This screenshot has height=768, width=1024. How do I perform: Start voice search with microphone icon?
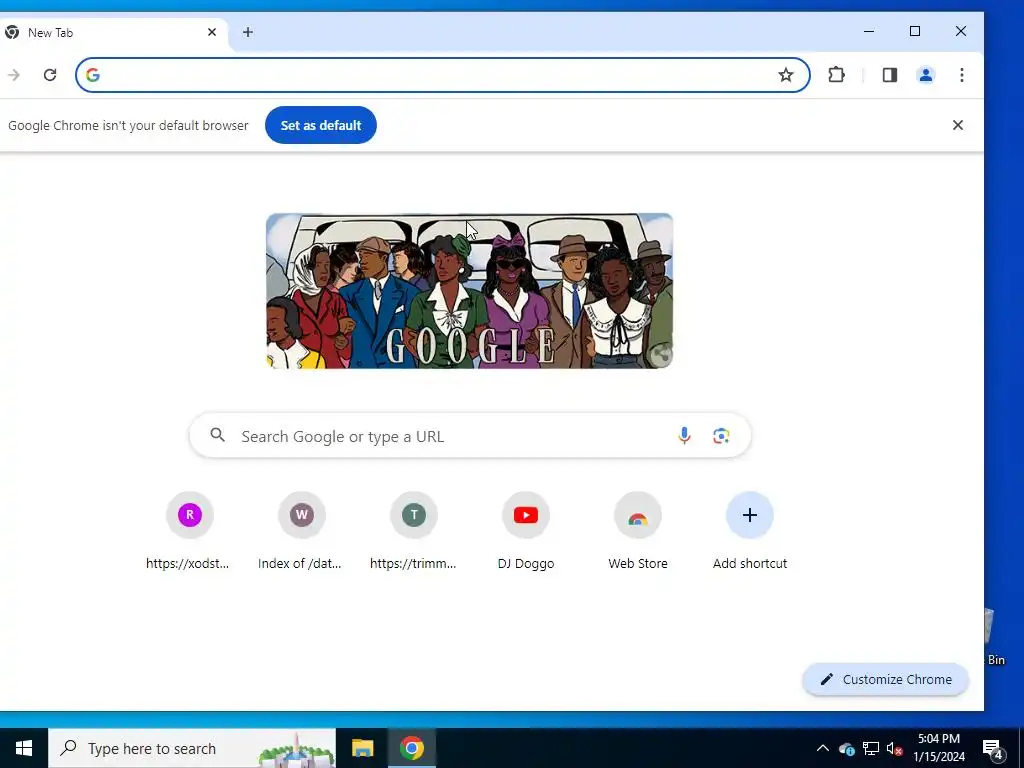684,436
